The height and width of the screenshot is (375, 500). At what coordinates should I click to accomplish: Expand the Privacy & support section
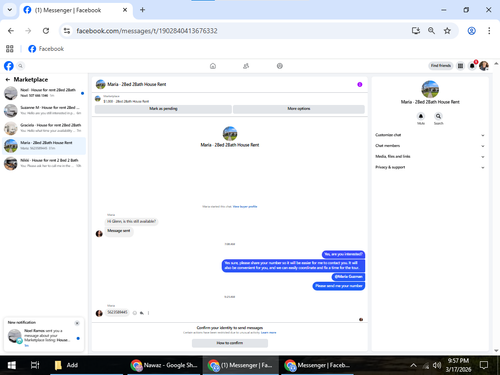[430, 167]
